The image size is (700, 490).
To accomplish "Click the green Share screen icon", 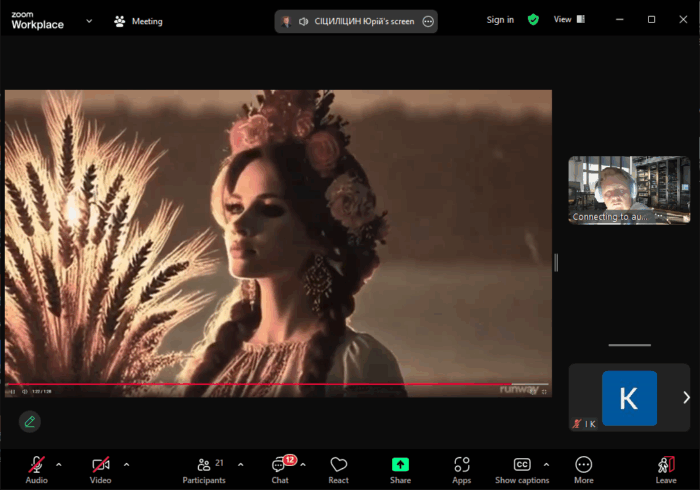I will (x=400, y=465).
